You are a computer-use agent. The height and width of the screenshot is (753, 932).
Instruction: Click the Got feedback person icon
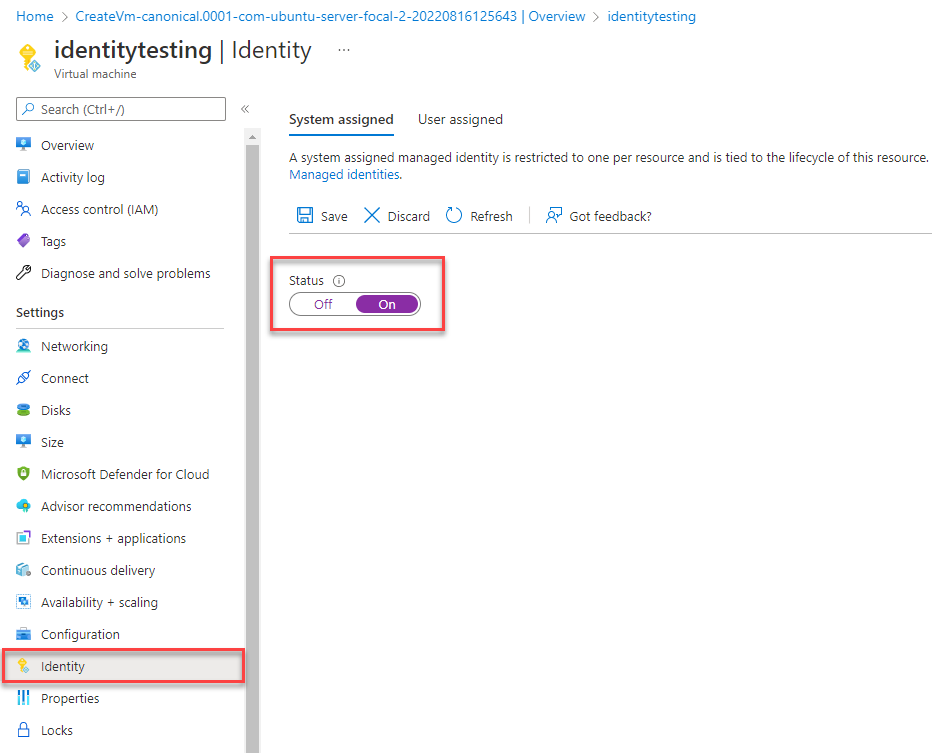(x=554, y=216)
